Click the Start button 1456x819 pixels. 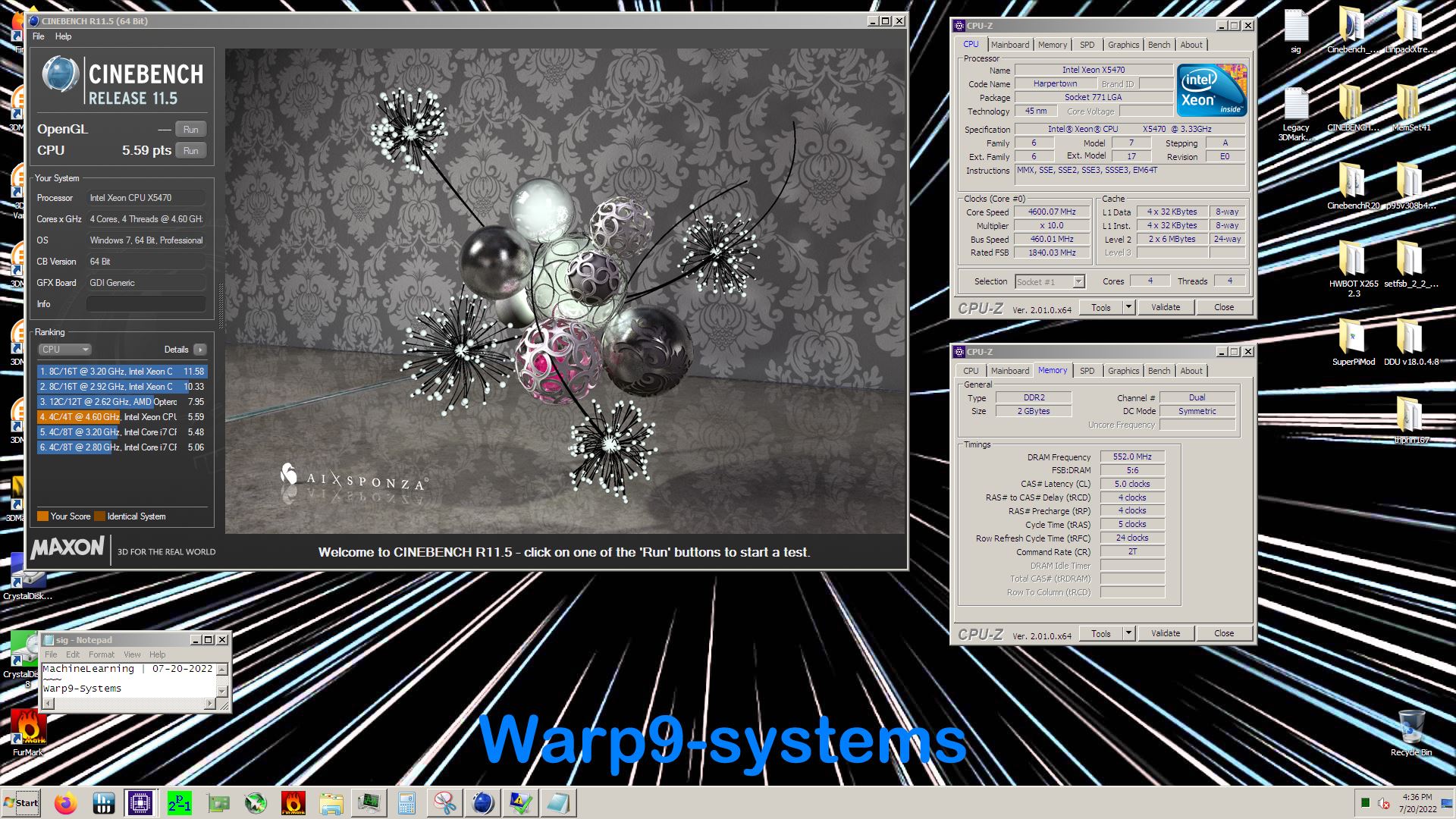[x=21, y=803]
